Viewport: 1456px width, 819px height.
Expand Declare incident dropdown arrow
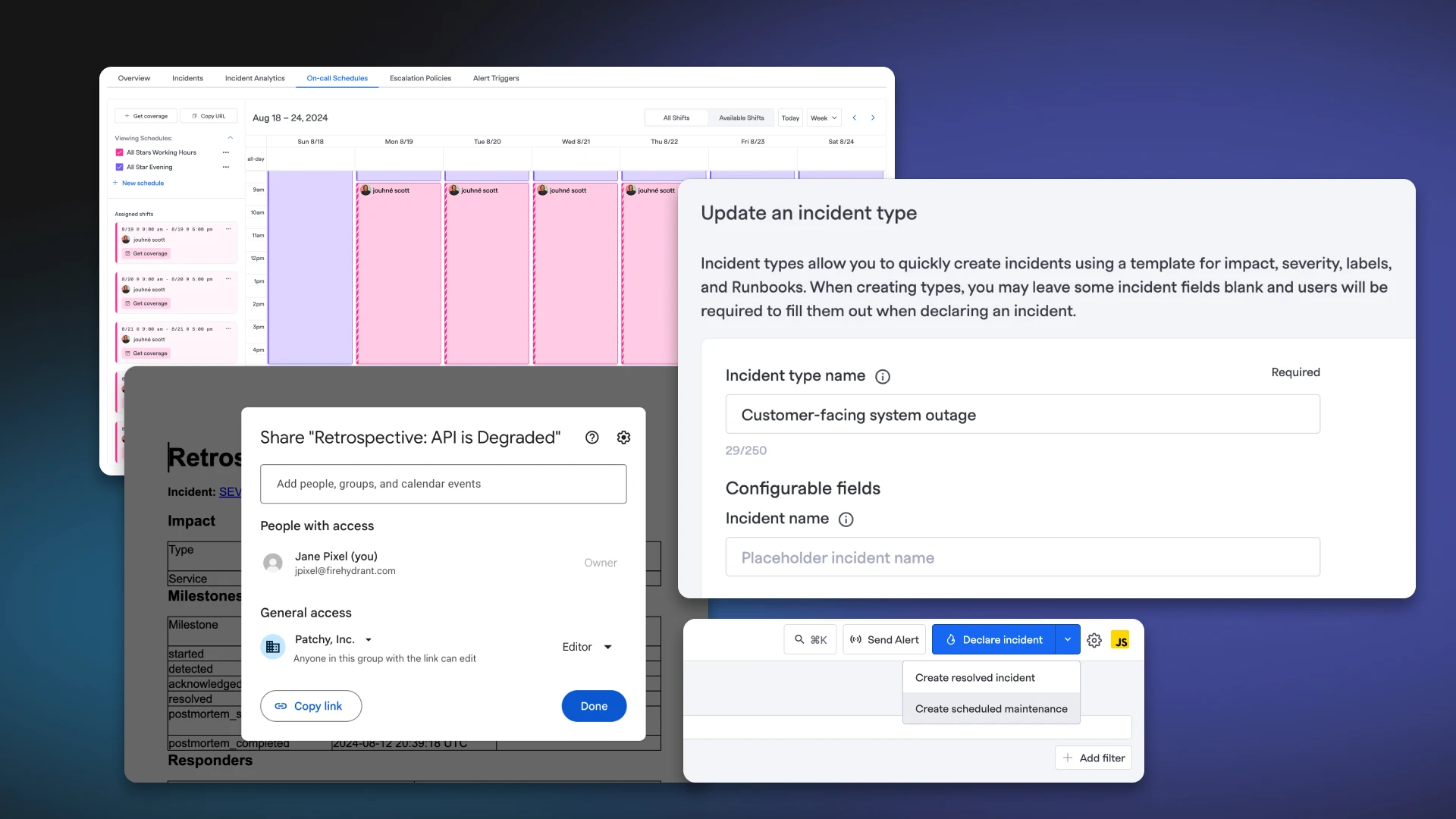pos(1068,640)
